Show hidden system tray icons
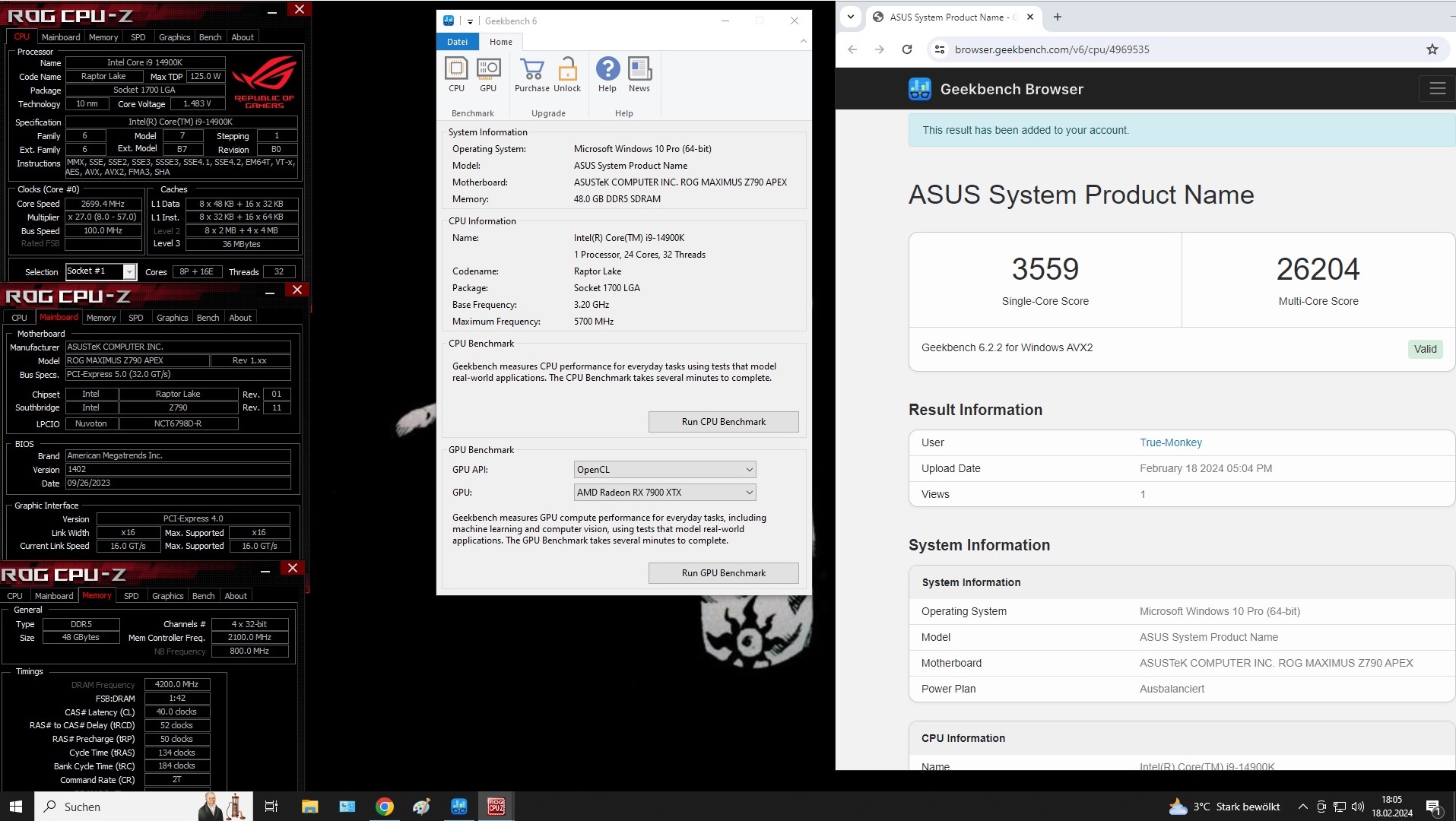The height and width of the screenshot is (821, 1456). [x=1302, y=807]
